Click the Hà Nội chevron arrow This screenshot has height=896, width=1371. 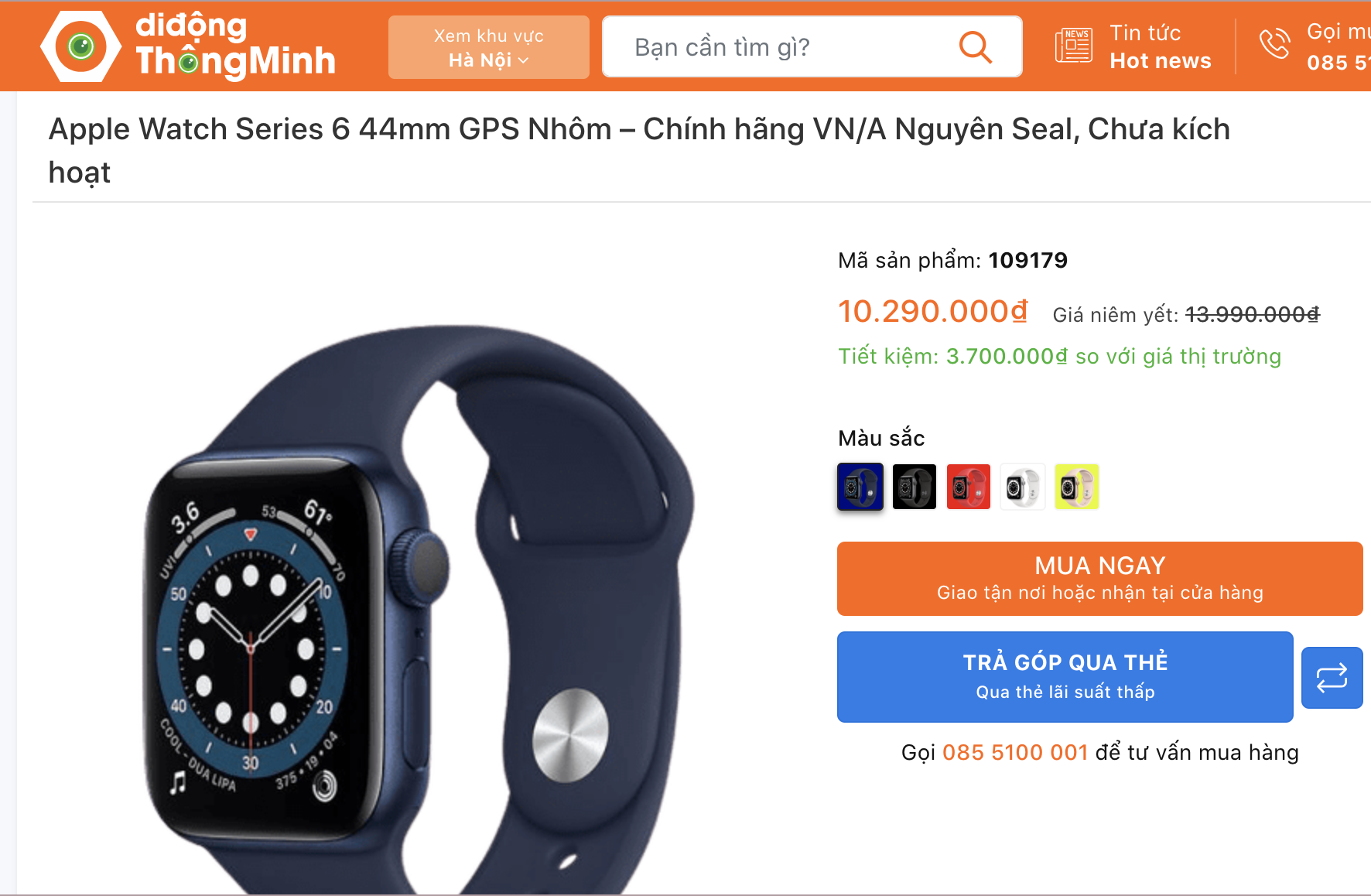pyautogui.click(x=524, y=60)
